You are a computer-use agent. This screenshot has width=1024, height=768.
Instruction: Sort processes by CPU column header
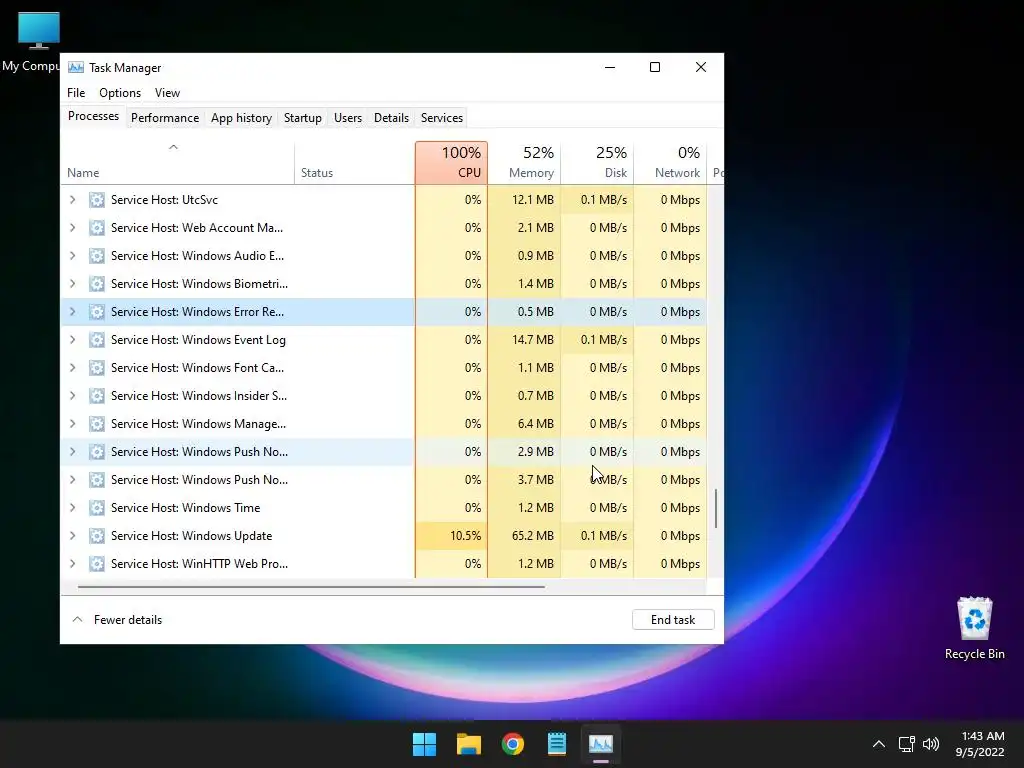click(x=451, y=163)
